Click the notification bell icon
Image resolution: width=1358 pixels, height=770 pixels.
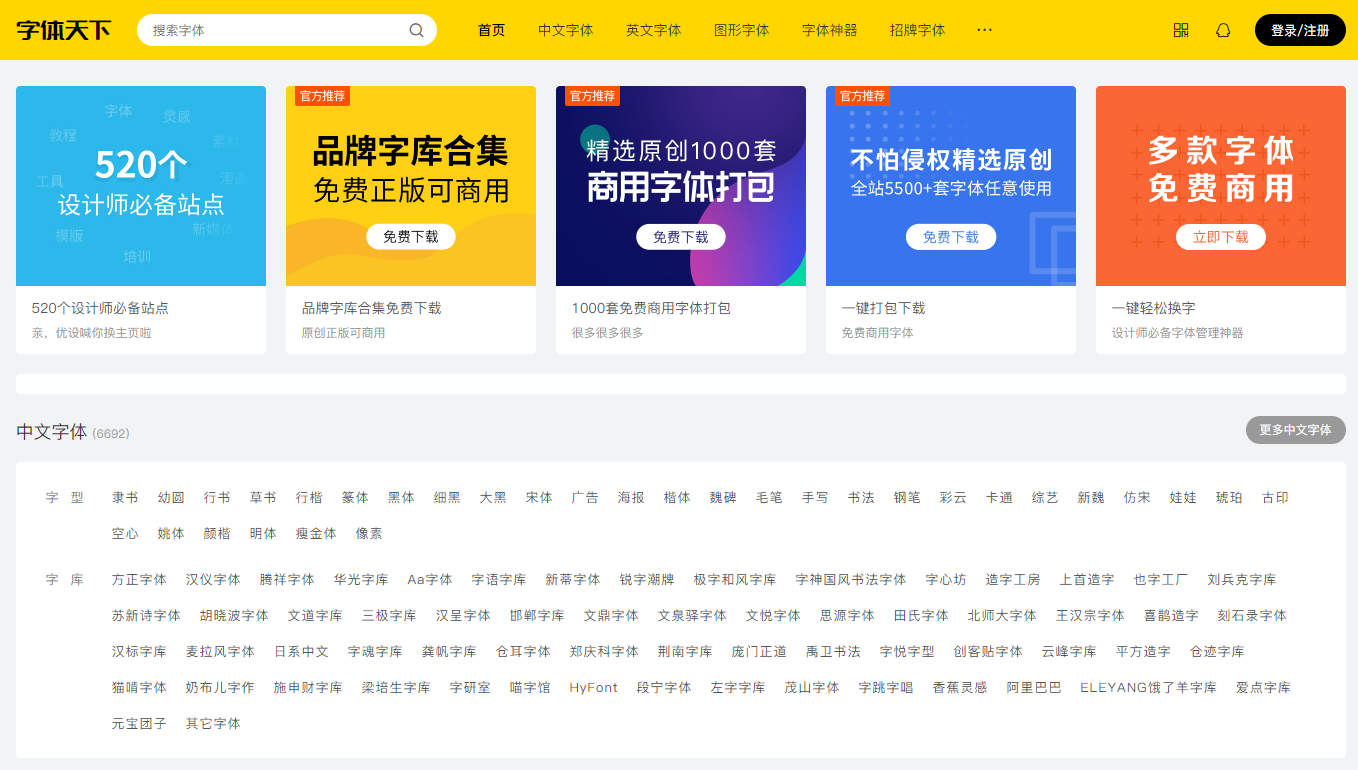tap(1222, 30)
